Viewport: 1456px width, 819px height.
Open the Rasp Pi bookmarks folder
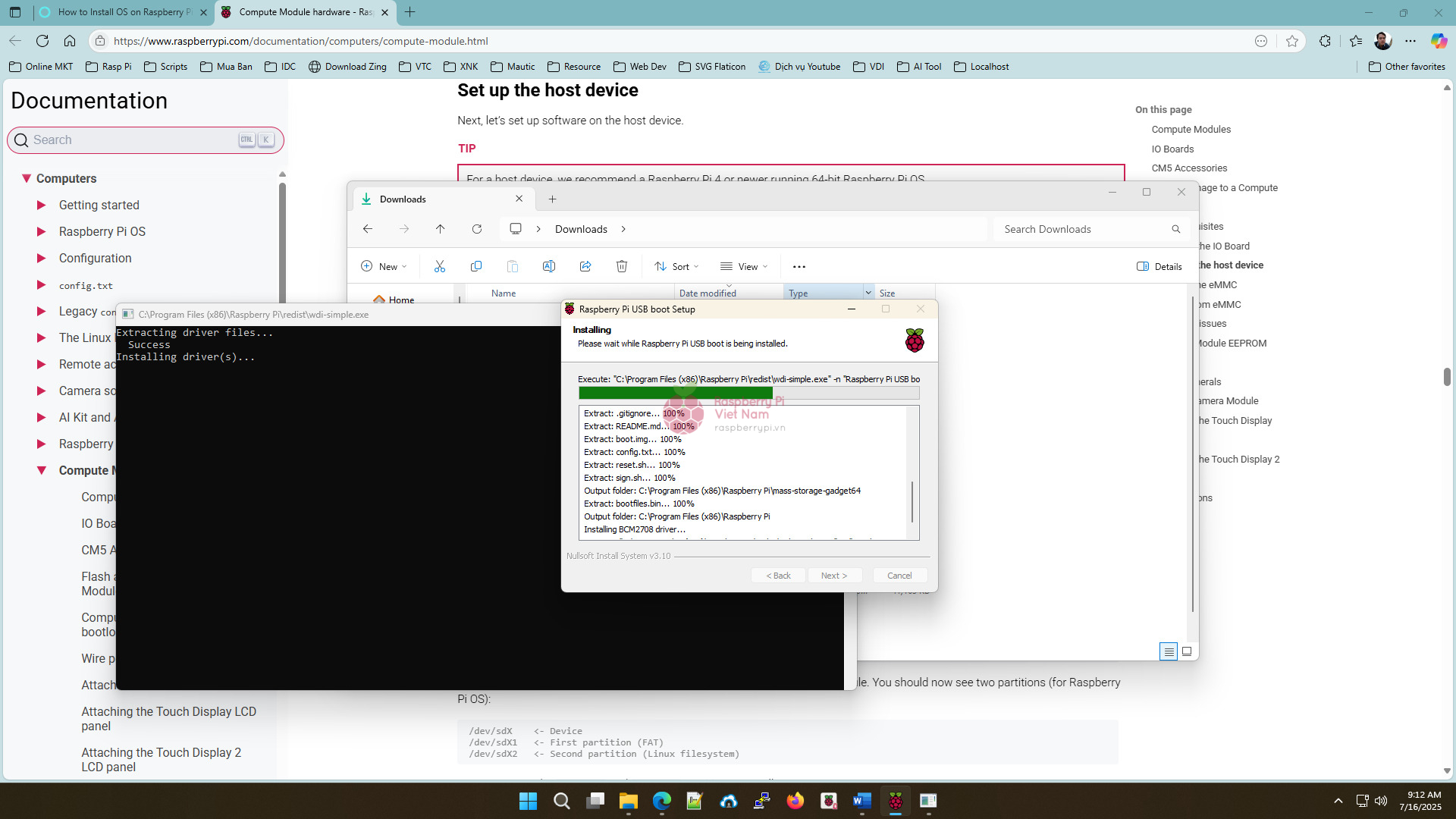tap(108, 67)
